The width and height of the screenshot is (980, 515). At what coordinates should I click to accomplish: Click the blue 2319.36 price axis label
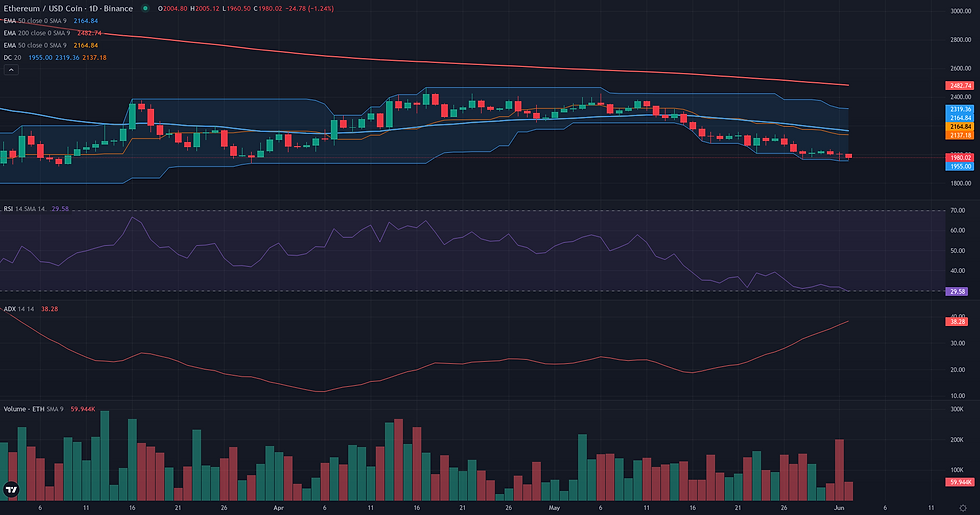pyautogui.click(x=960, y=109)
